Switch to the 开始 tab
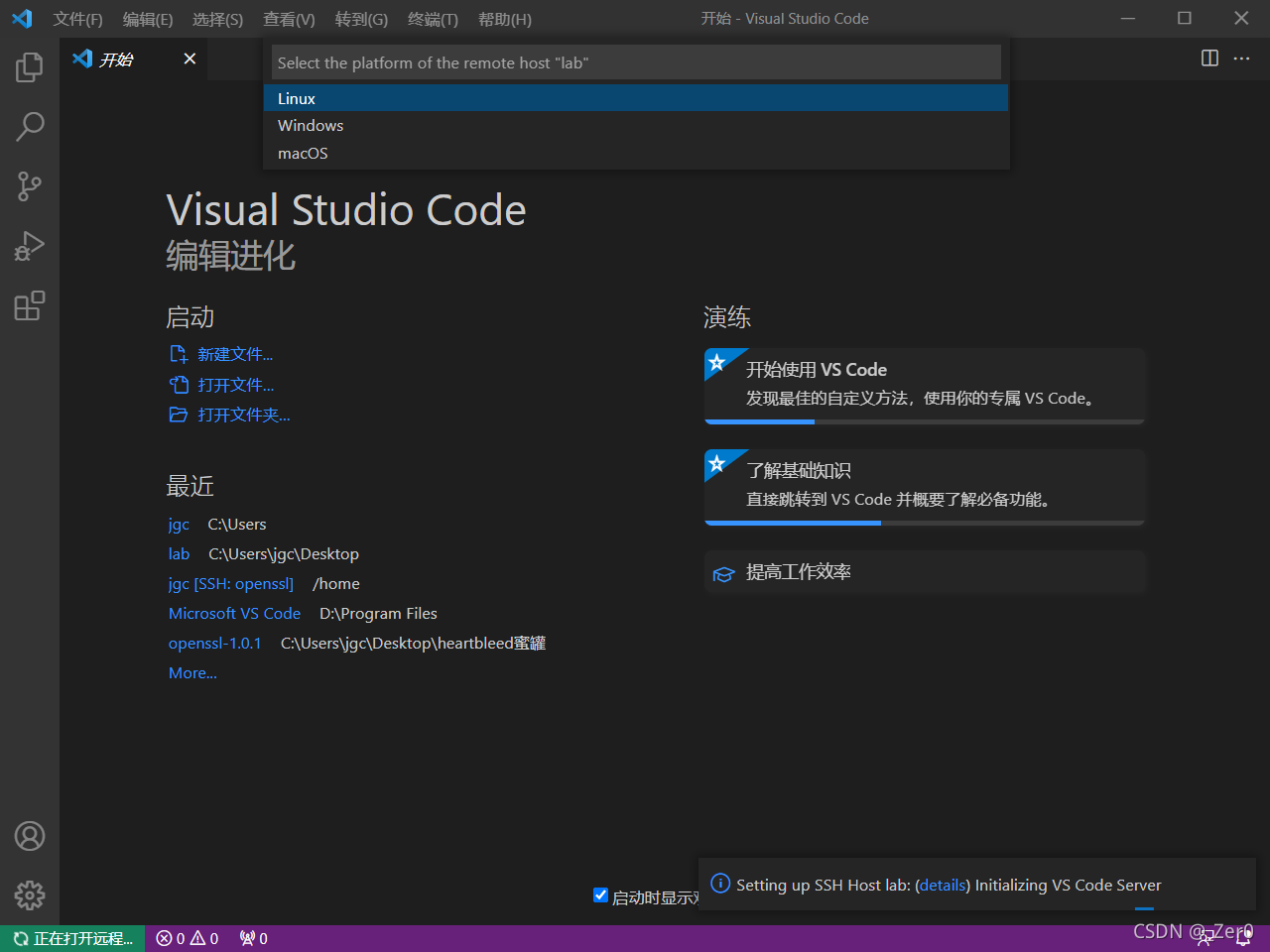This screenshot has width=1270, height=952. (134, 59)
